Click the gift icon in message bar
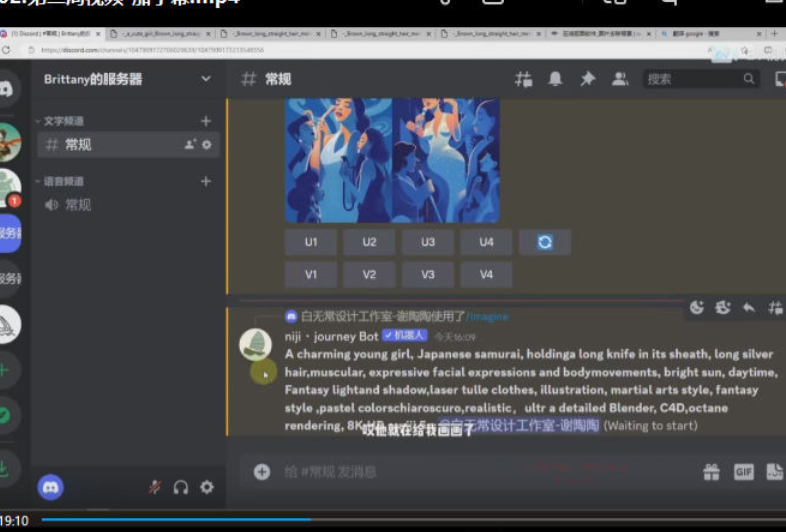 tap(711, 472)
